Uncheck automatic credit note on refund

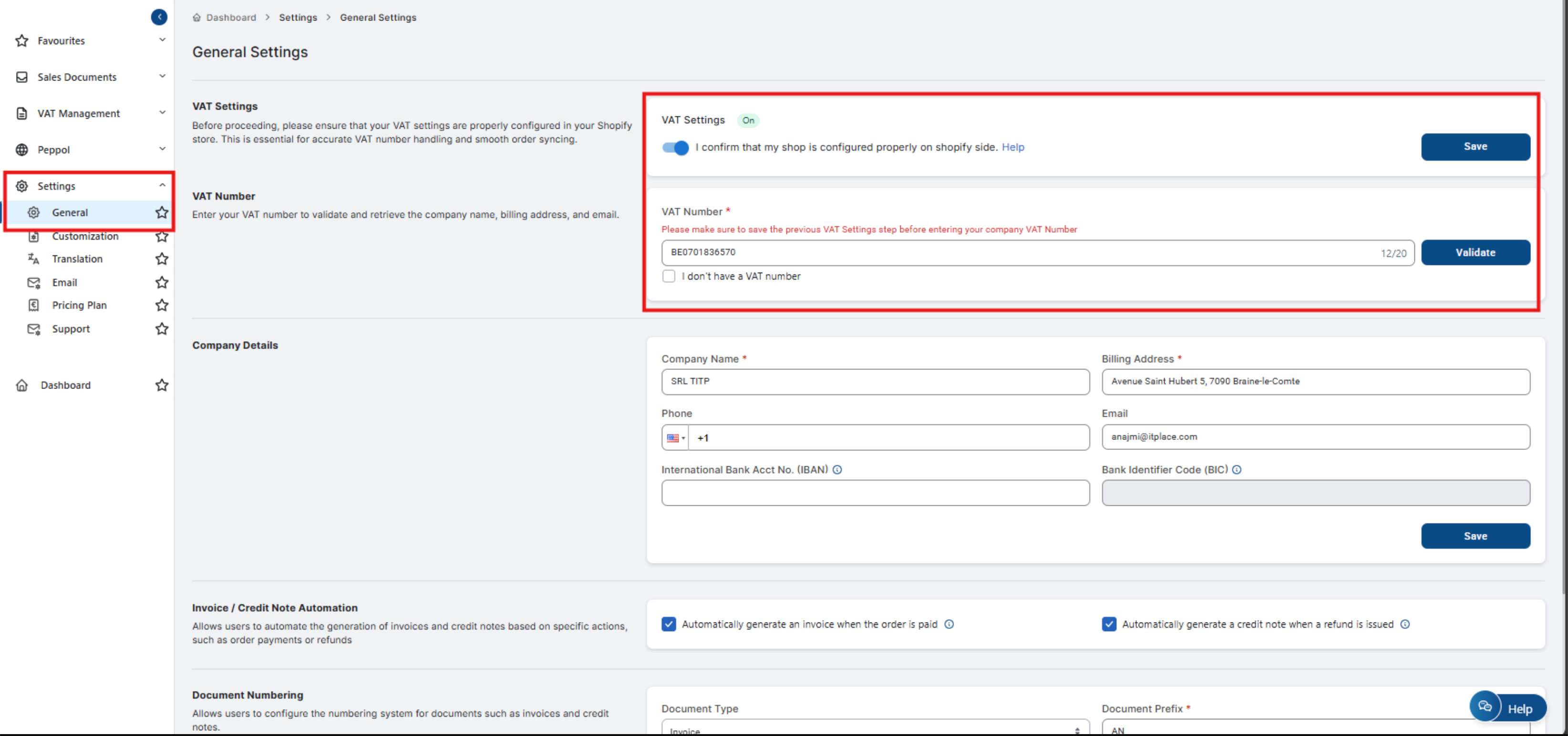1108,624
